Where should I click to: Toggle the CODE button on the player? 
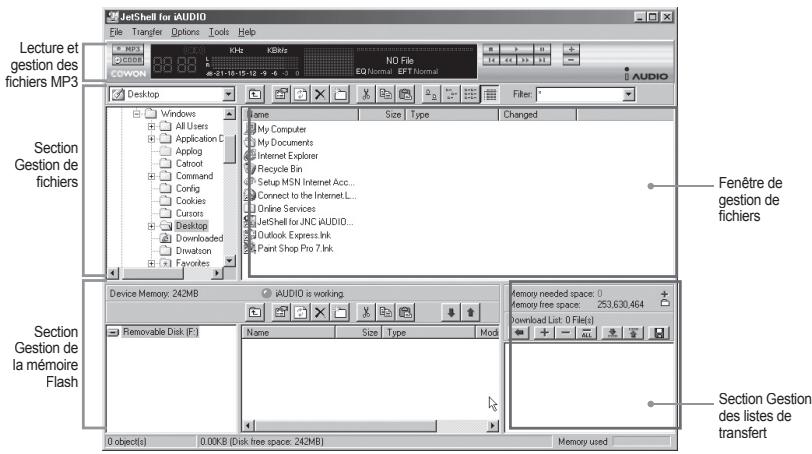[127, 60]
